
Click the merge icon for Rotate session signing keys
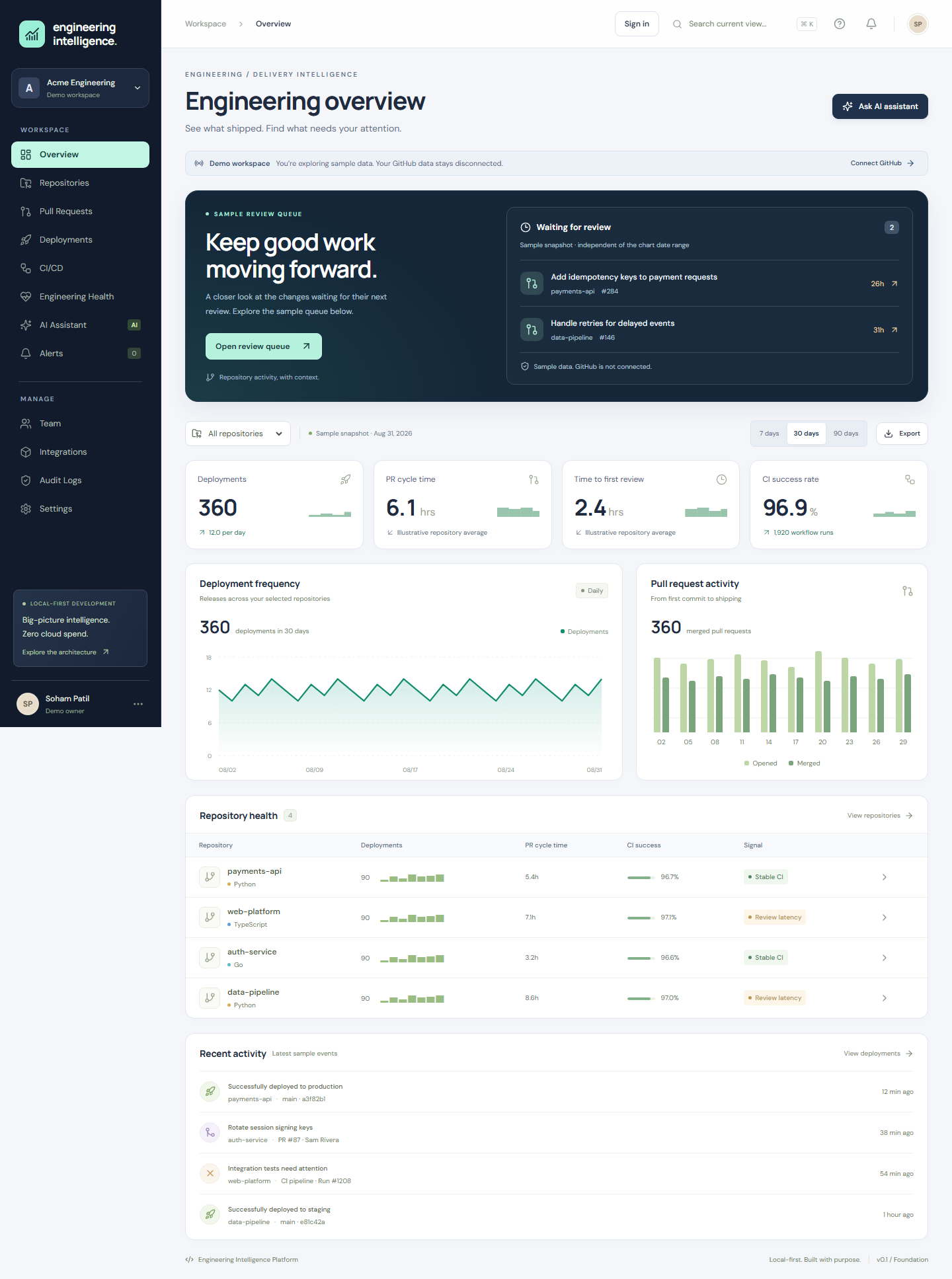click(210, 1132)
